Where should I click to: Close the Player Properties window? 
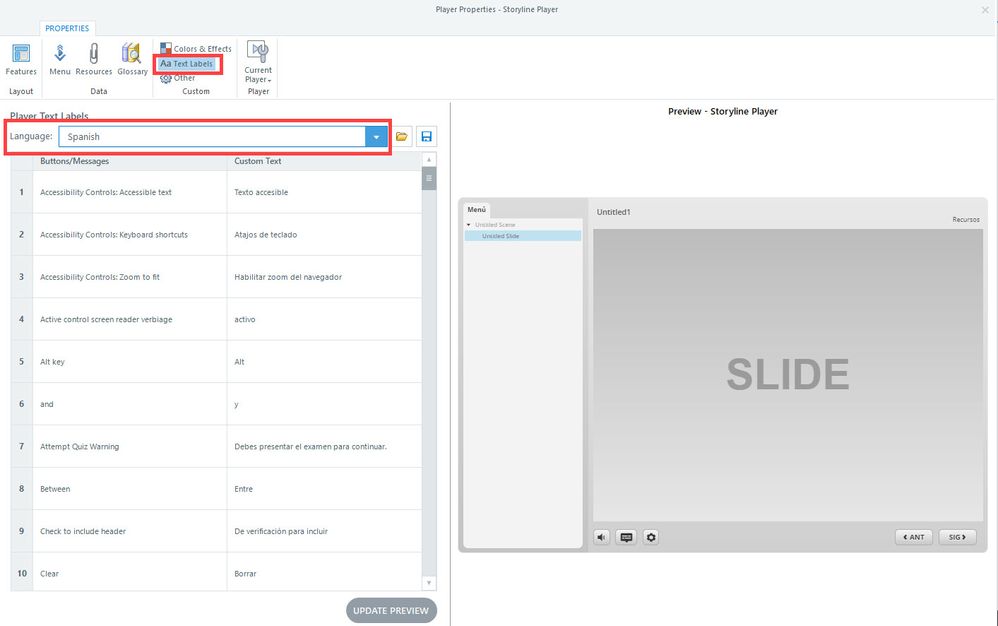click(x=985, y=10)
